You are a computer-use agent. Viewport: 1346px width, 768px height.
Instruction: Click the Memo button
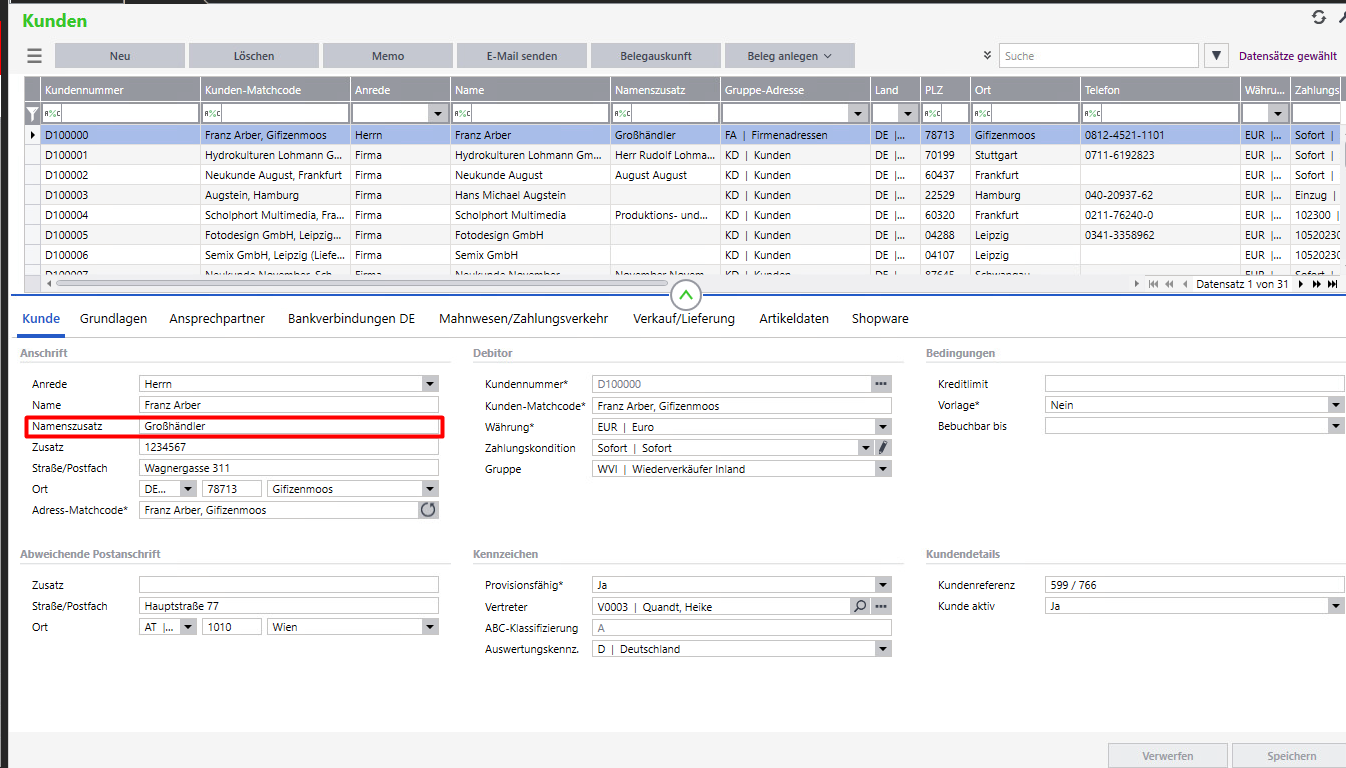click(388, 56)
